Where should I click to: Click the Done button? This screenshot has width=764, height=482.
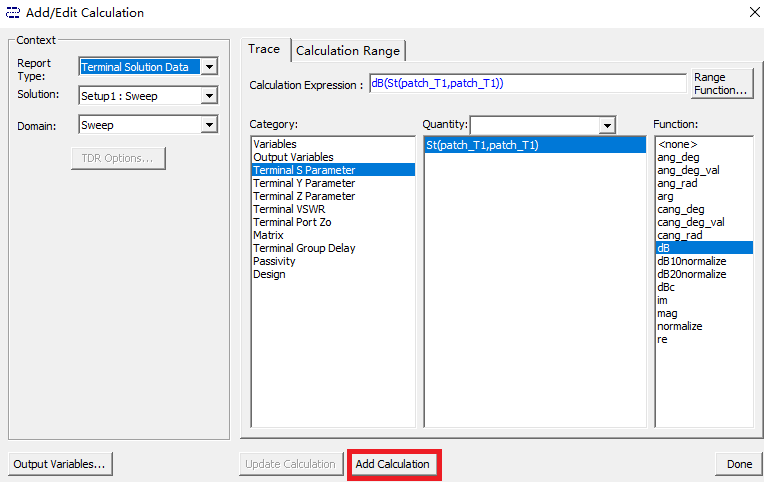[739, 464]
